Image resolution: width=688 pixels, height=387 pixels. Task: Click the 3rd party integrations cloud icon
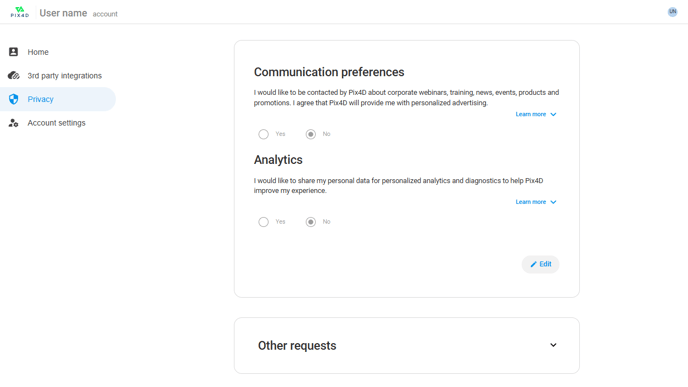click(14, 75)
